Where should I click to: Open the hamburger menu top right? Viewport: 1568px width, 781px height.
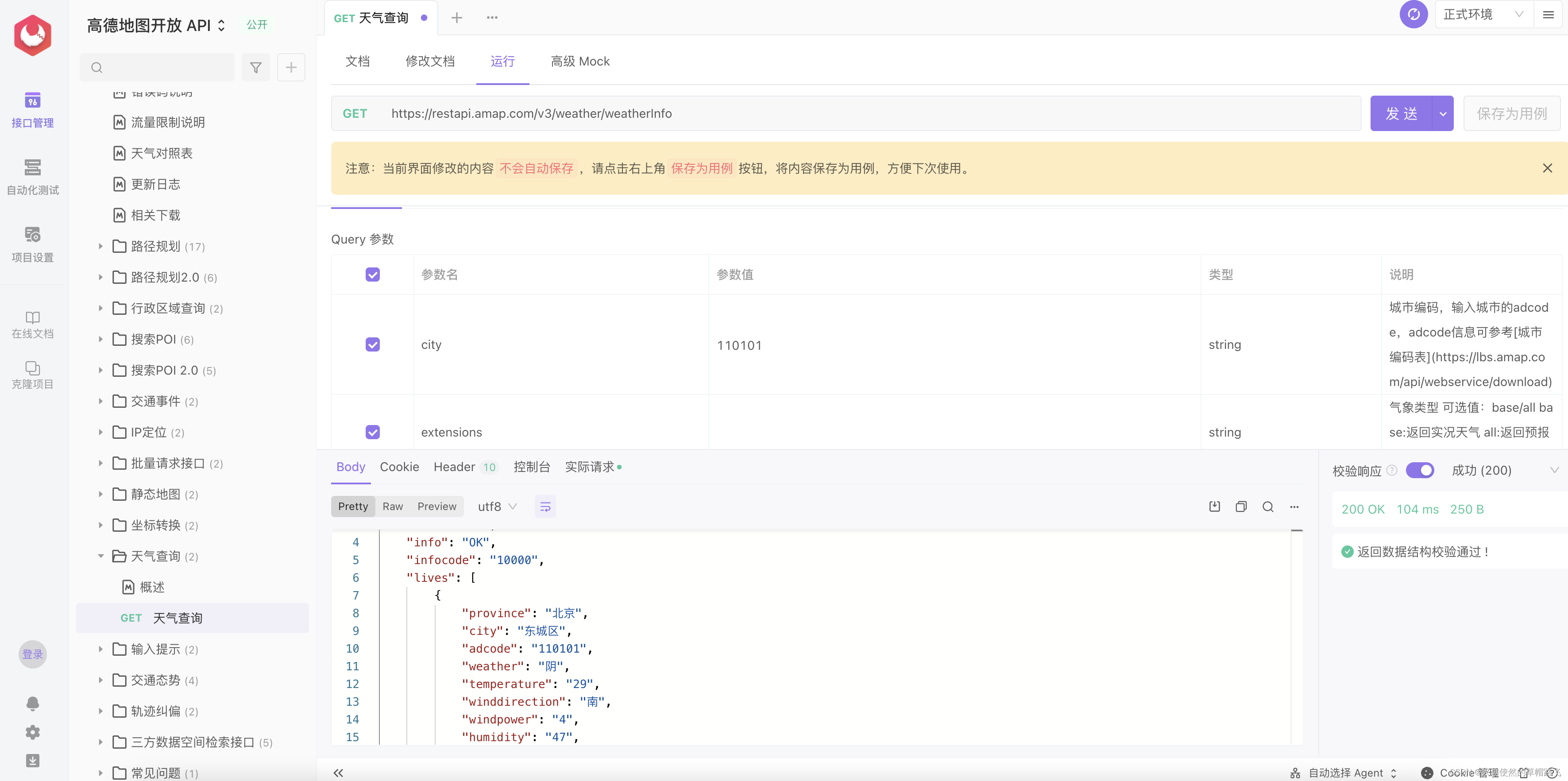pyautogui.click(x=1549, y=14)
